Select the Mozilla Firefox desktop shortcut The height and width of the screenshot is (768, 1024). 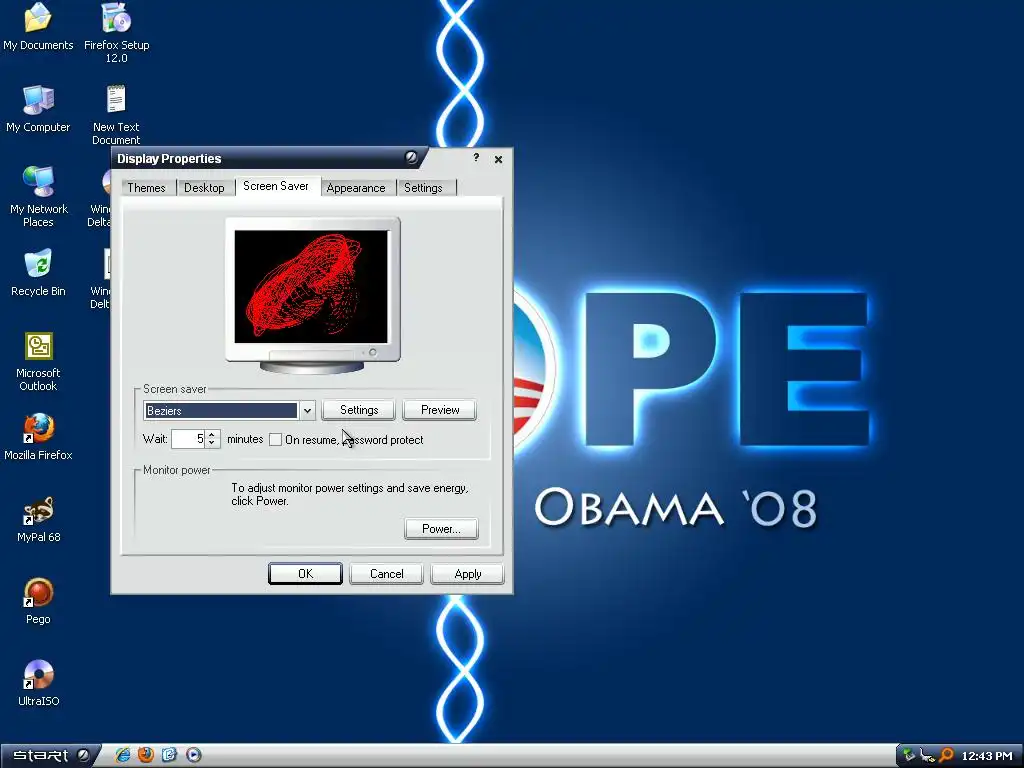(x=38, y=436)
